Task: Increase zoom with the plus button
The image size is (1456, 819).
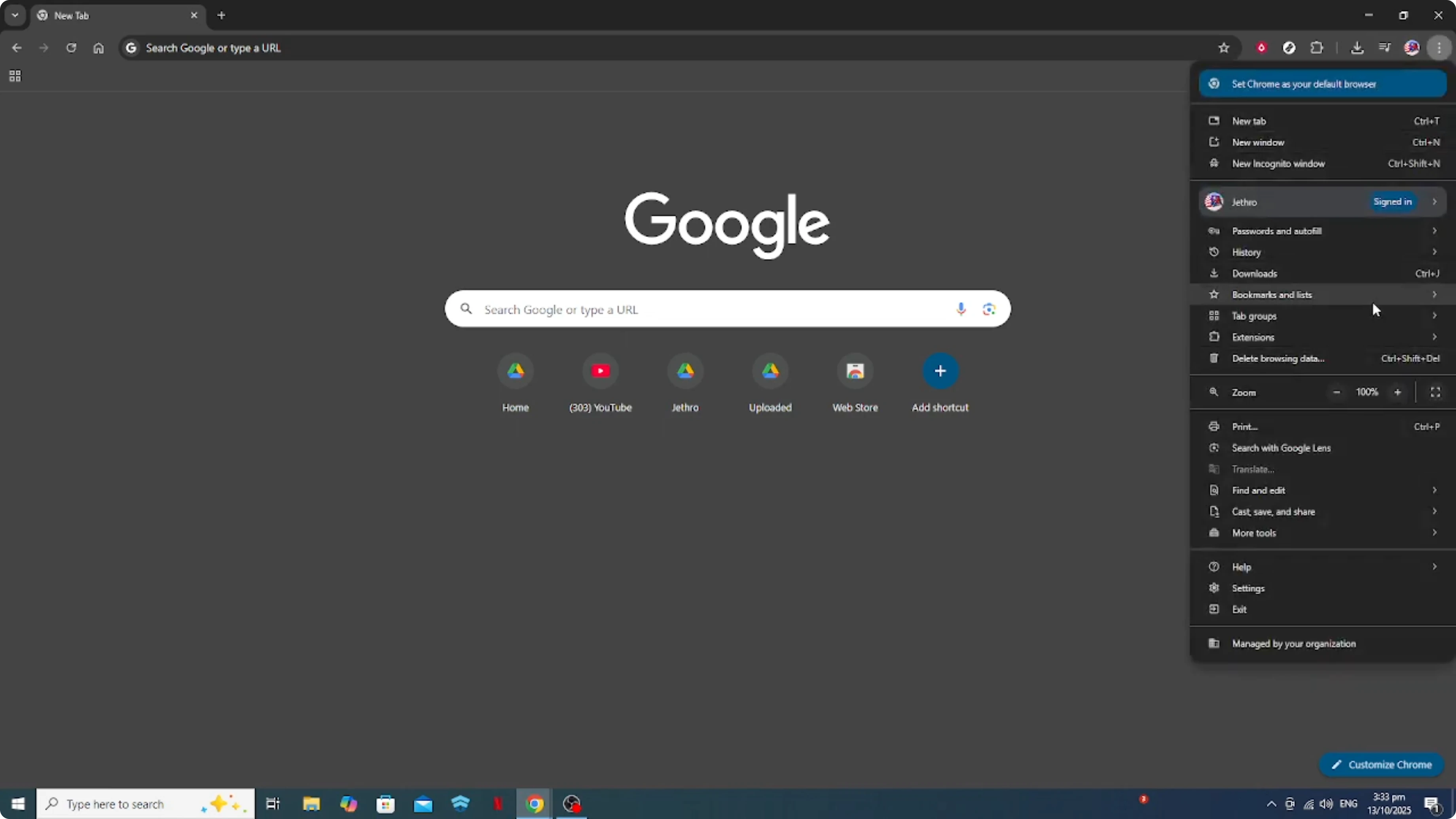Action: click(x=1397, y=392)
